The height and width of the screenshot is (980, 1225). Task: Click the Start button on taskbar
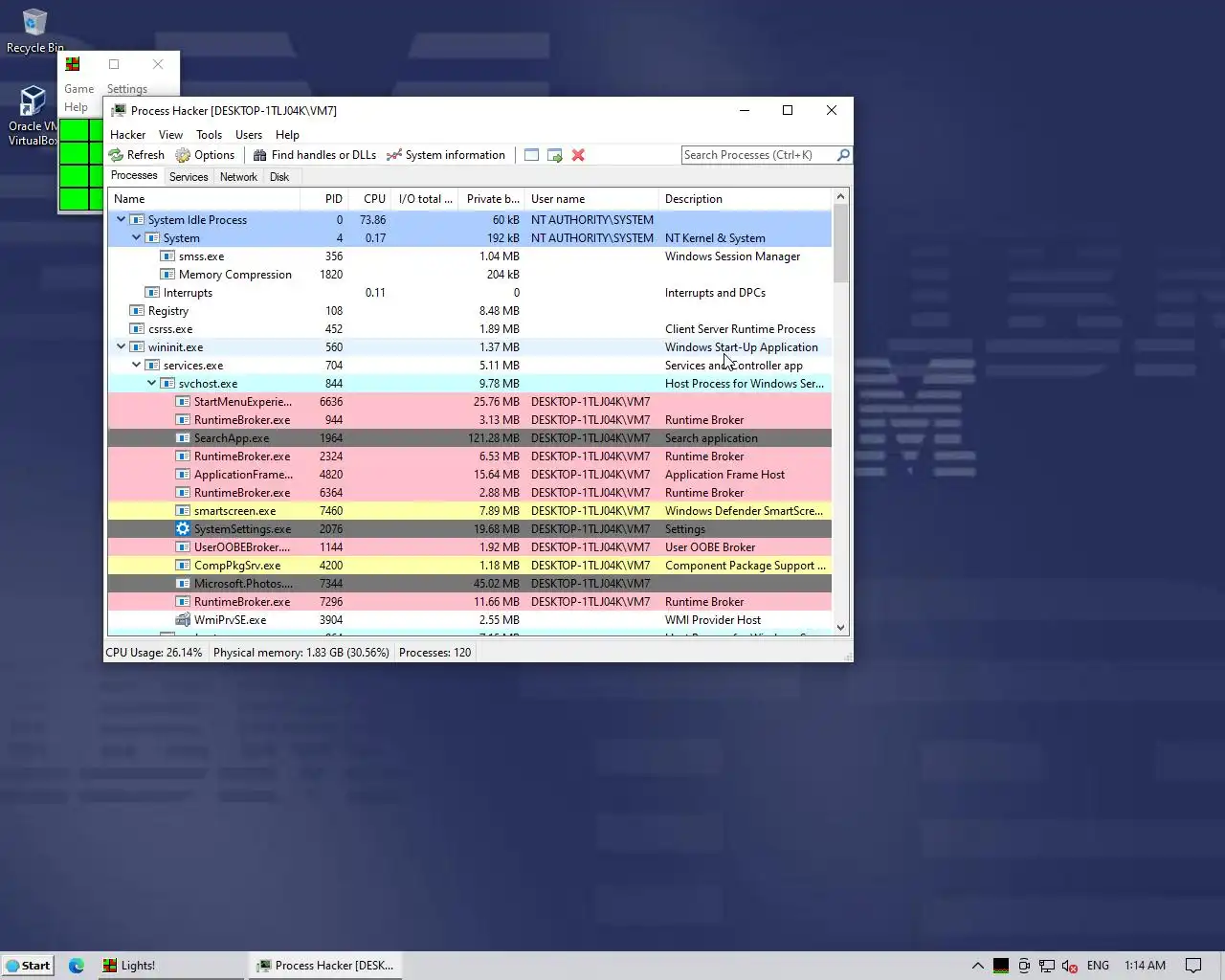point(28,966)
